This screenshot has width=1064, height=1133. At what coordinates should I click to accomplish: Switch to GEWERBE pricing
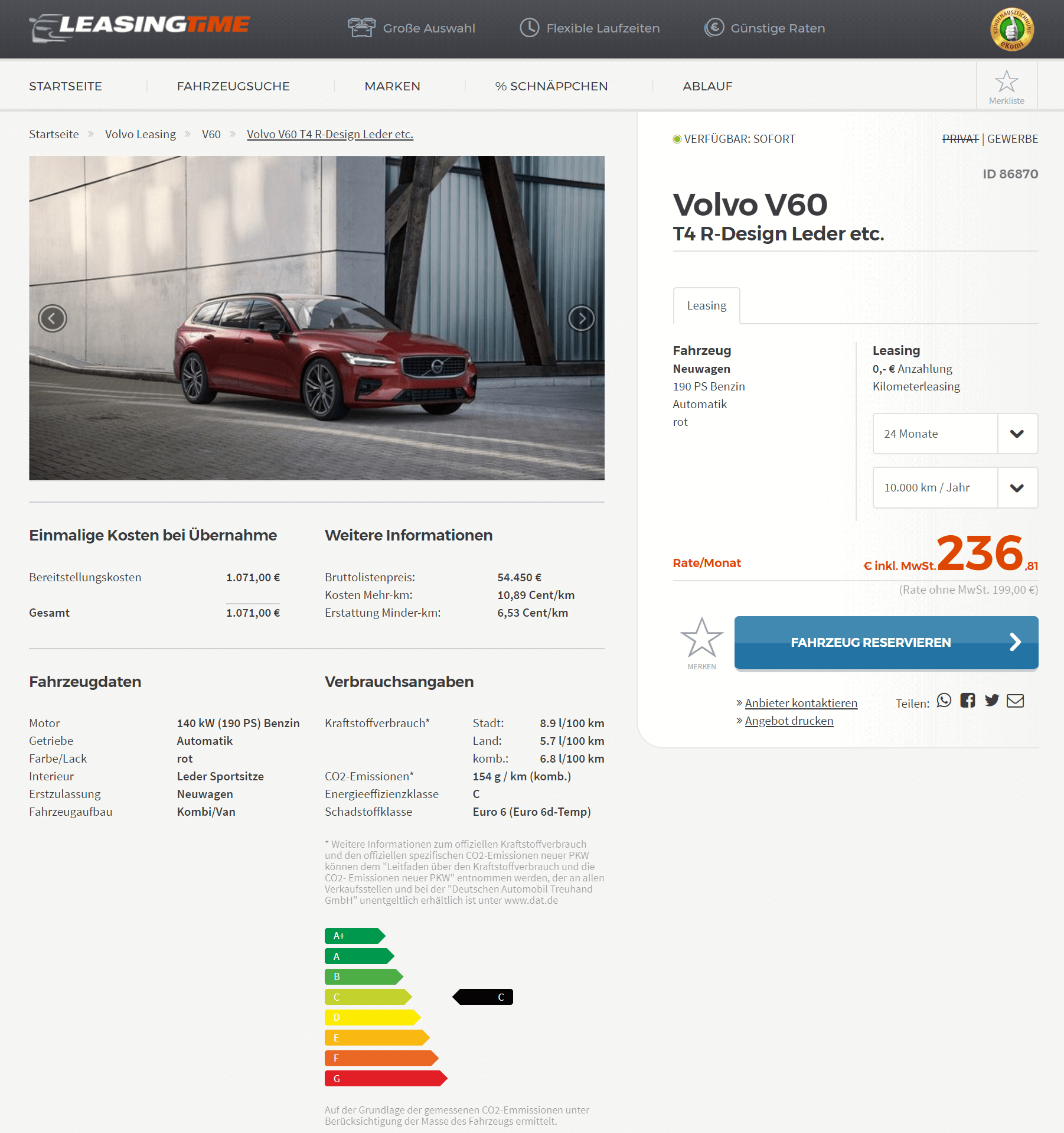[x=1012, y=139]
